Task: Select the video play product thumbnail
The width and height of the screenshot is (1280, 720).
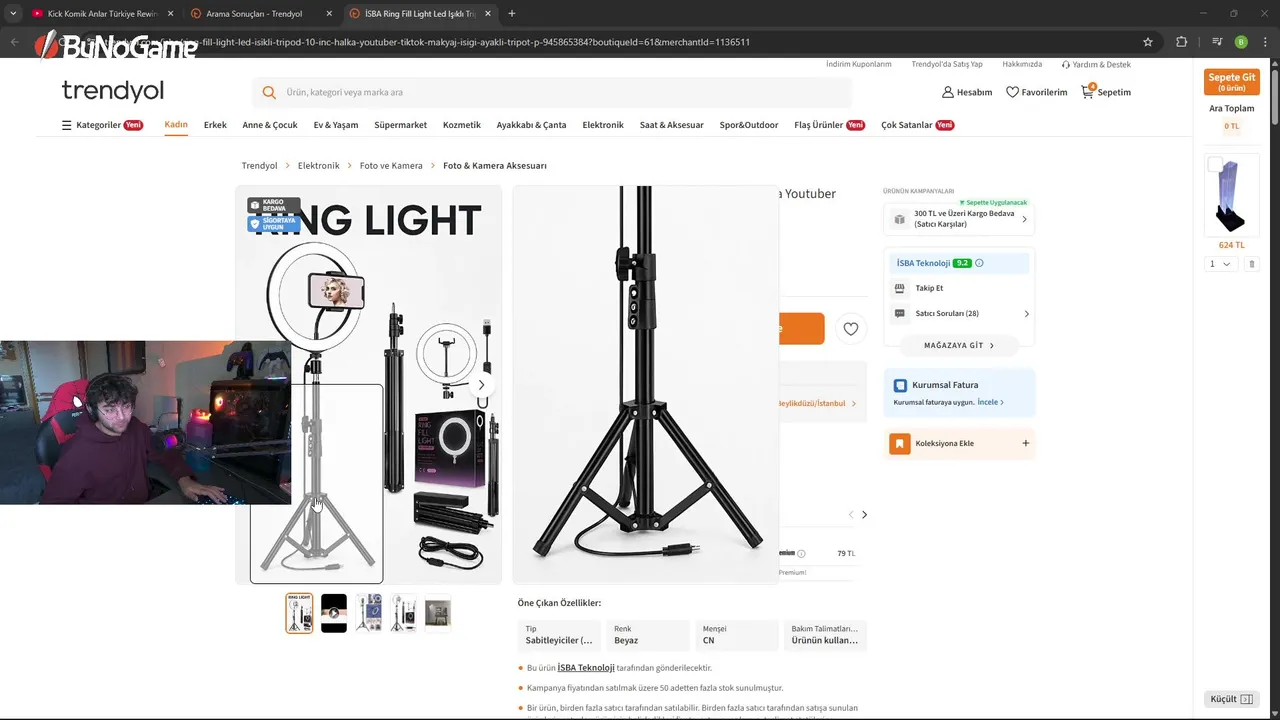Action: 334,613
